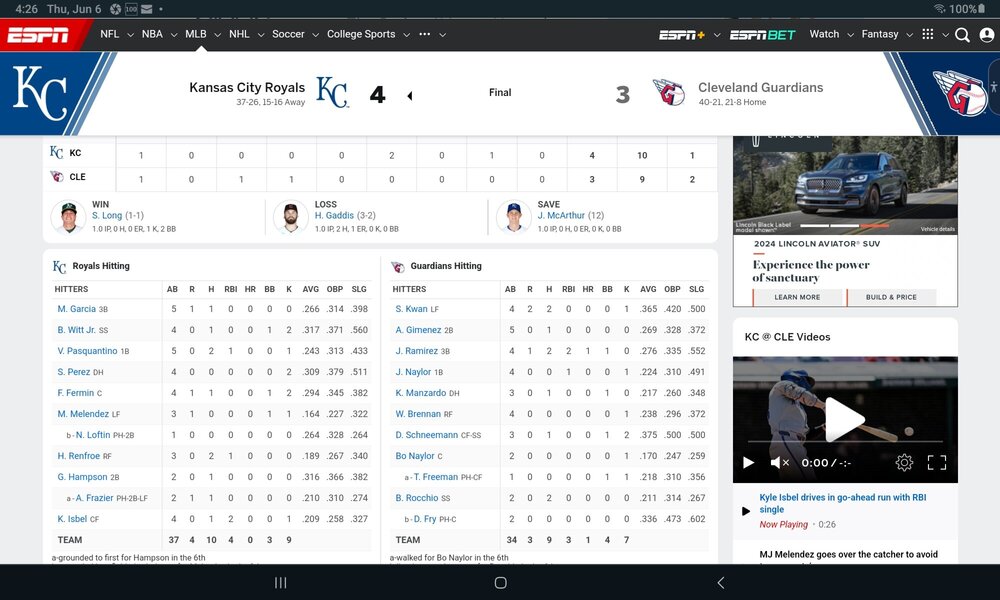This screenshot has height=600, width=1000.
Task: Click Cleveland Guardians logo beside score
Action: pos(670,92)
